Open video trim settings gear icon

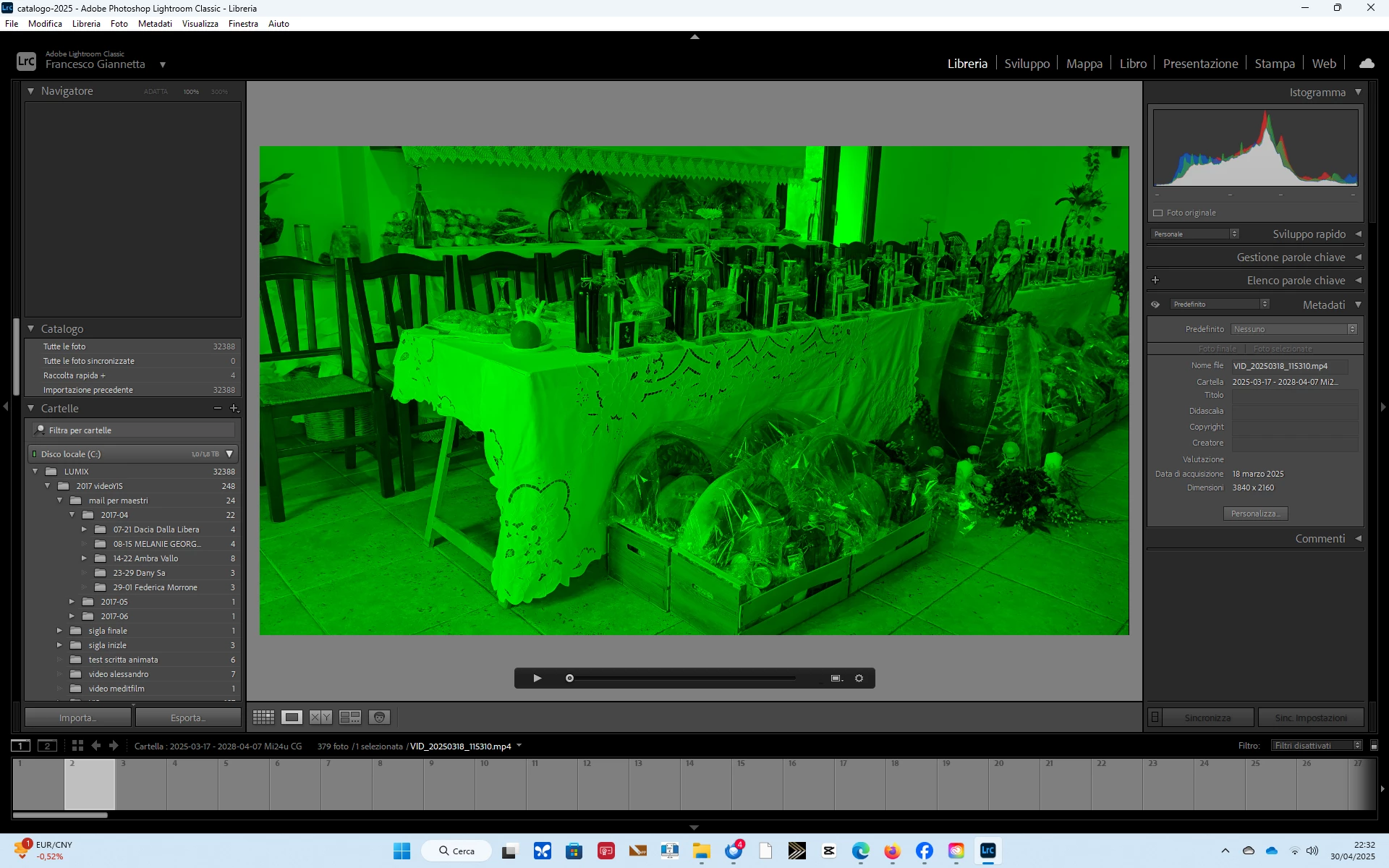(x=859, y=678)
